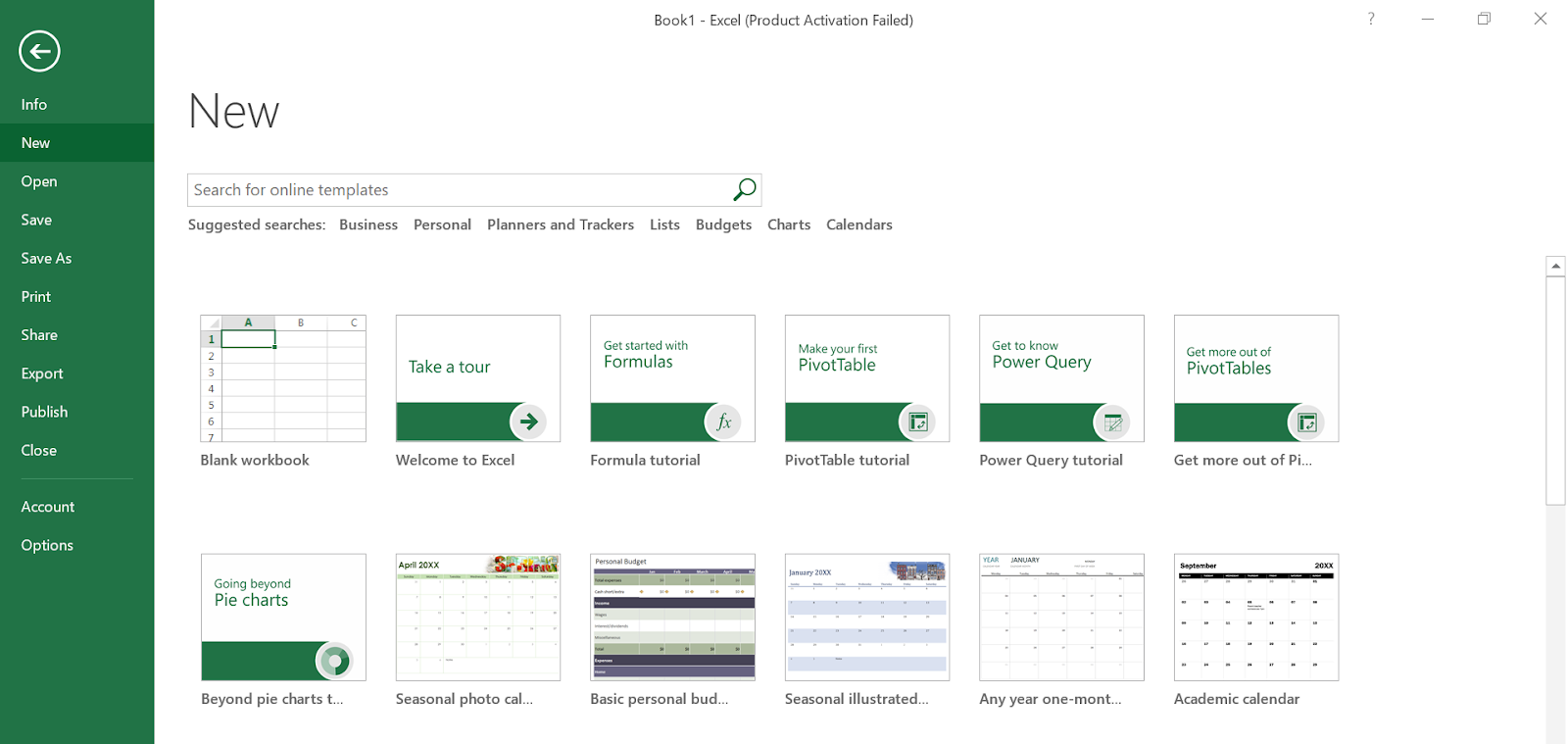The width and height of the screenshot is (1568, 744).
Task: Select Publish in the sidebar
Action: point(76,412)
